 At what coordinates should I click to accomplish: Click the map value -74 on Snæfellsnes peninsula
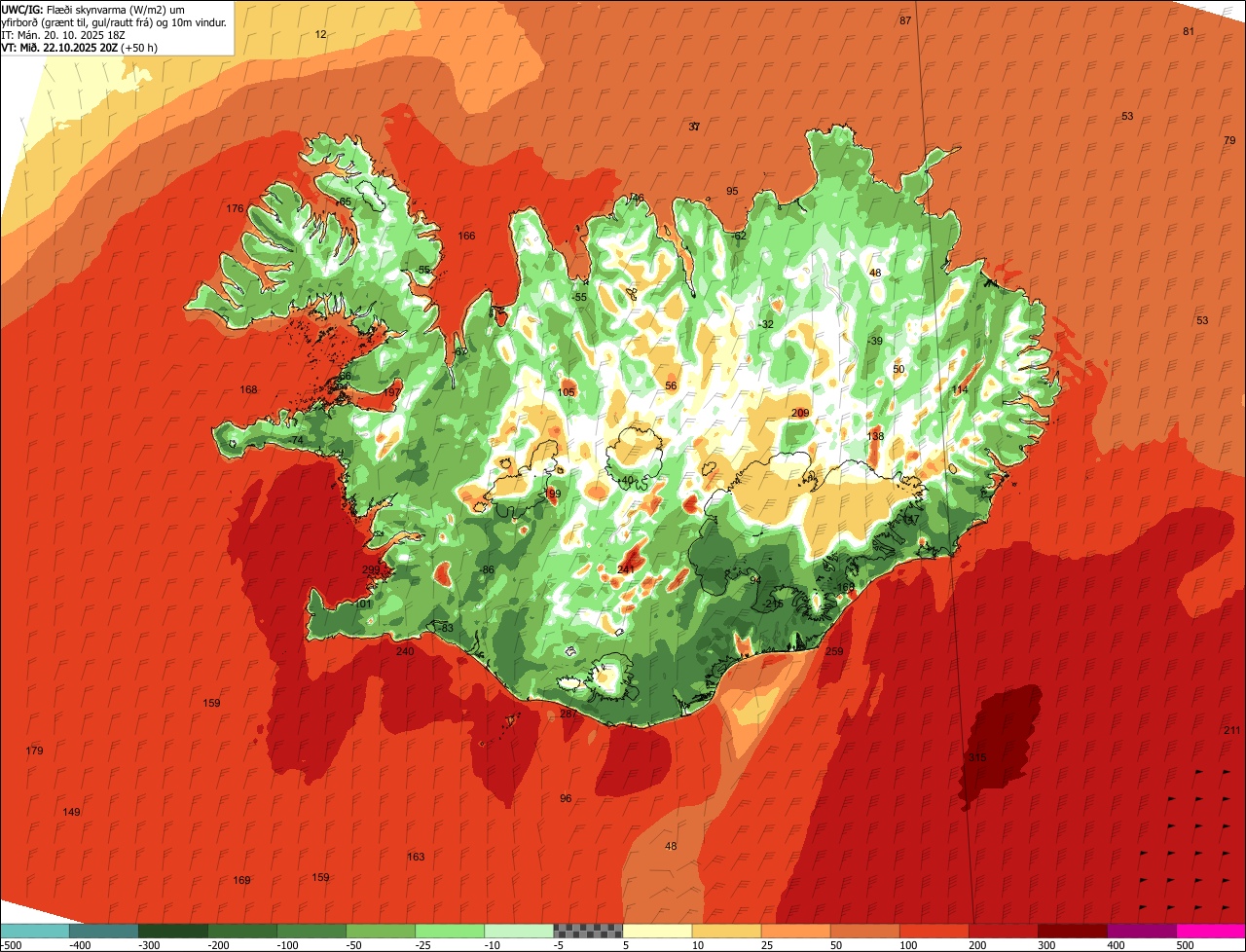coord(296,441)
